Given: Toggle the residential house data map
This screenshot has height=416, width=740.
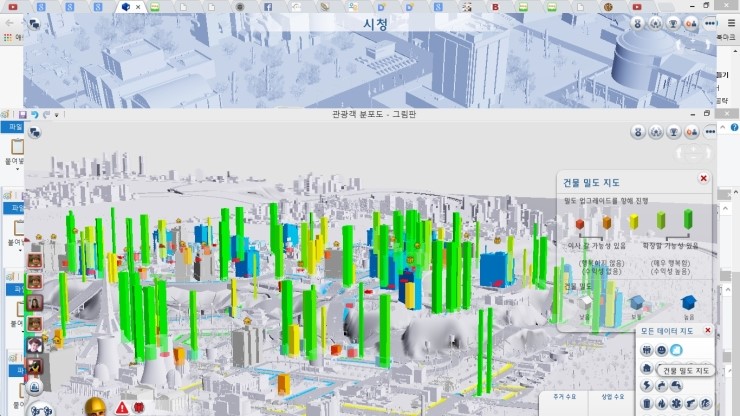Looking at the screenshot, I should [647, 368].
